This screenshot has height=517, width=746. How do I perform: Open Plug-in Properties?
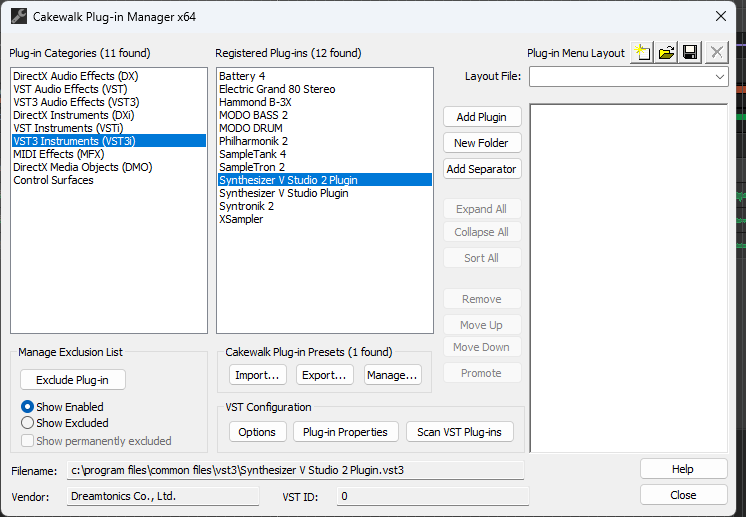(x=345, y=432)
